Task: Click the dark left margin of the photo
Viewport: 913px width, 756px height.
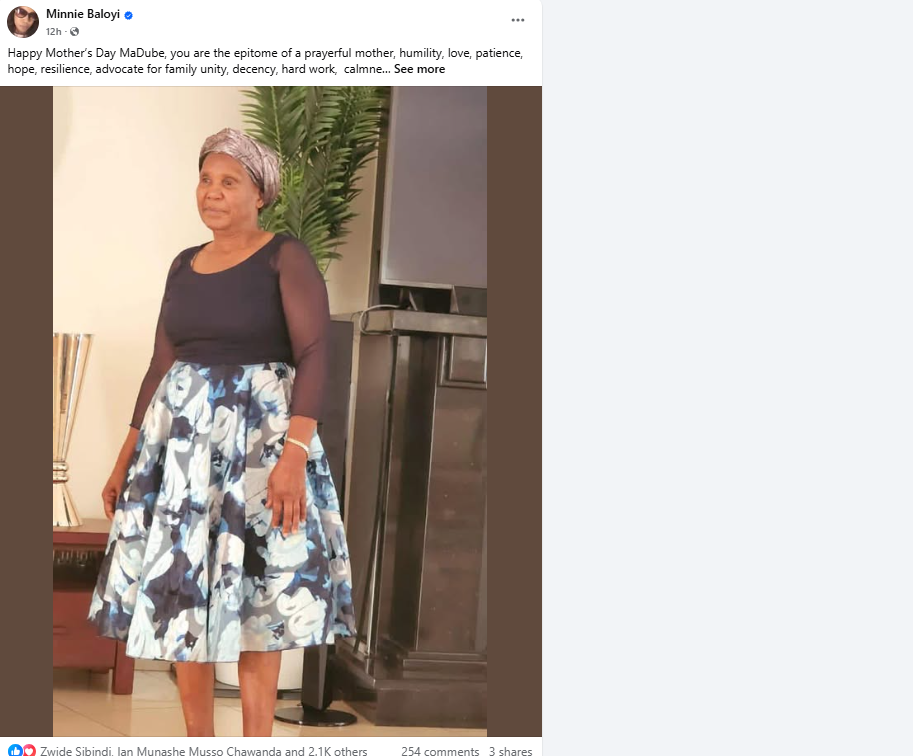Action: pyautogui.click(x=26, y=411)
